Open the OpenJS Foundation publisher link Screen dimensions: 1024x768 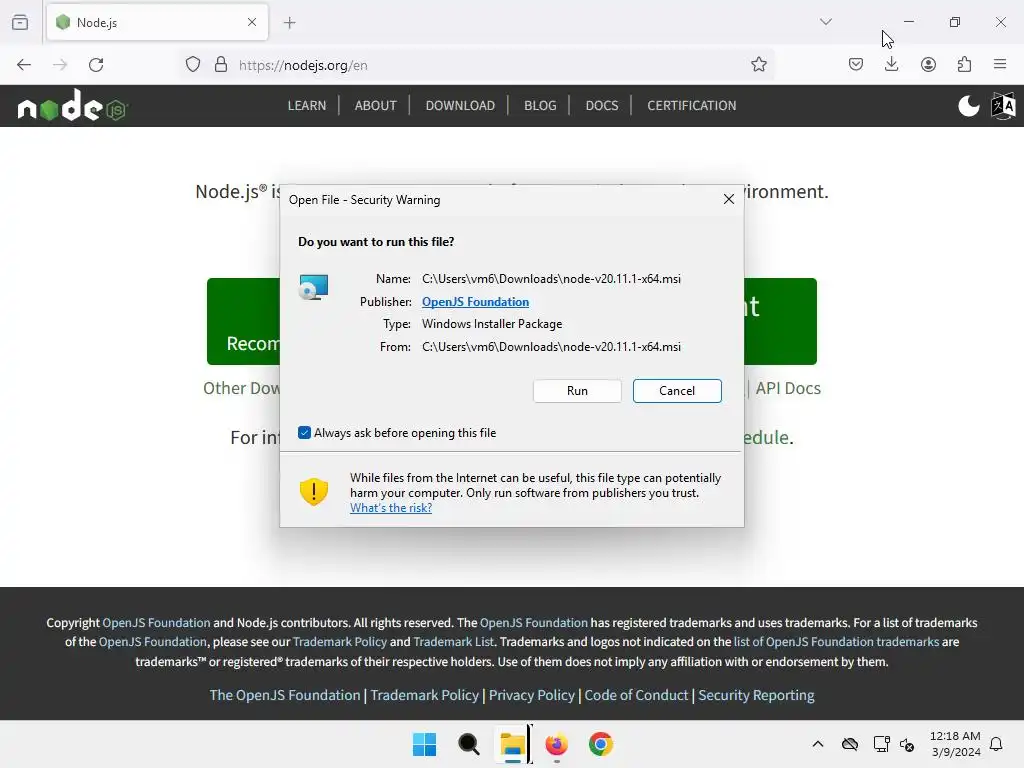[x=475, y=302]
